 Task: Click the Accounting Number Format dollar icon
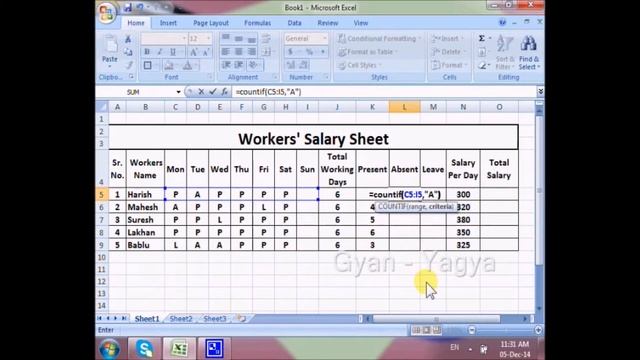click(290, 52)
